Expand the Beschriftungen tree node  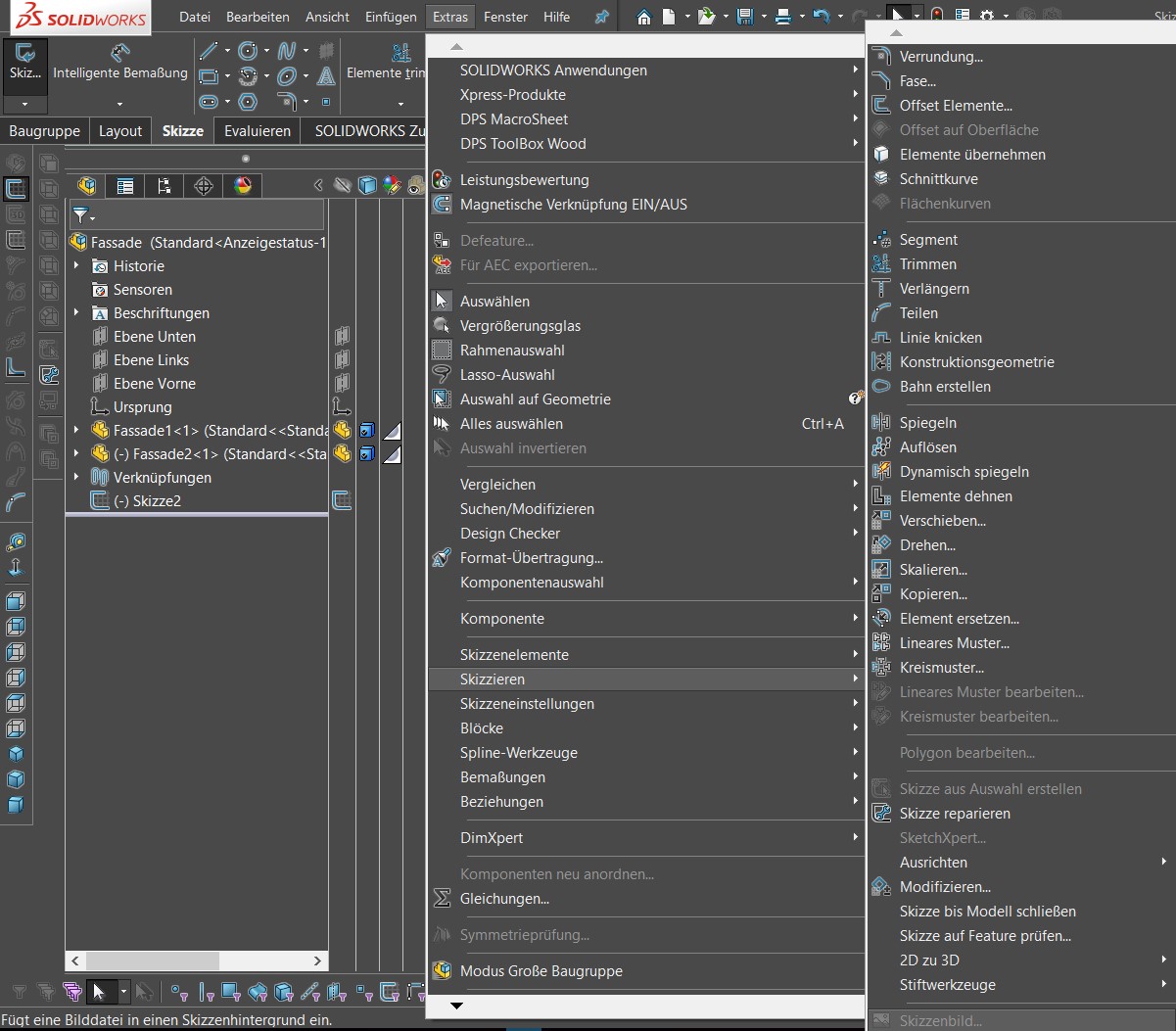(x=76, y=312)
